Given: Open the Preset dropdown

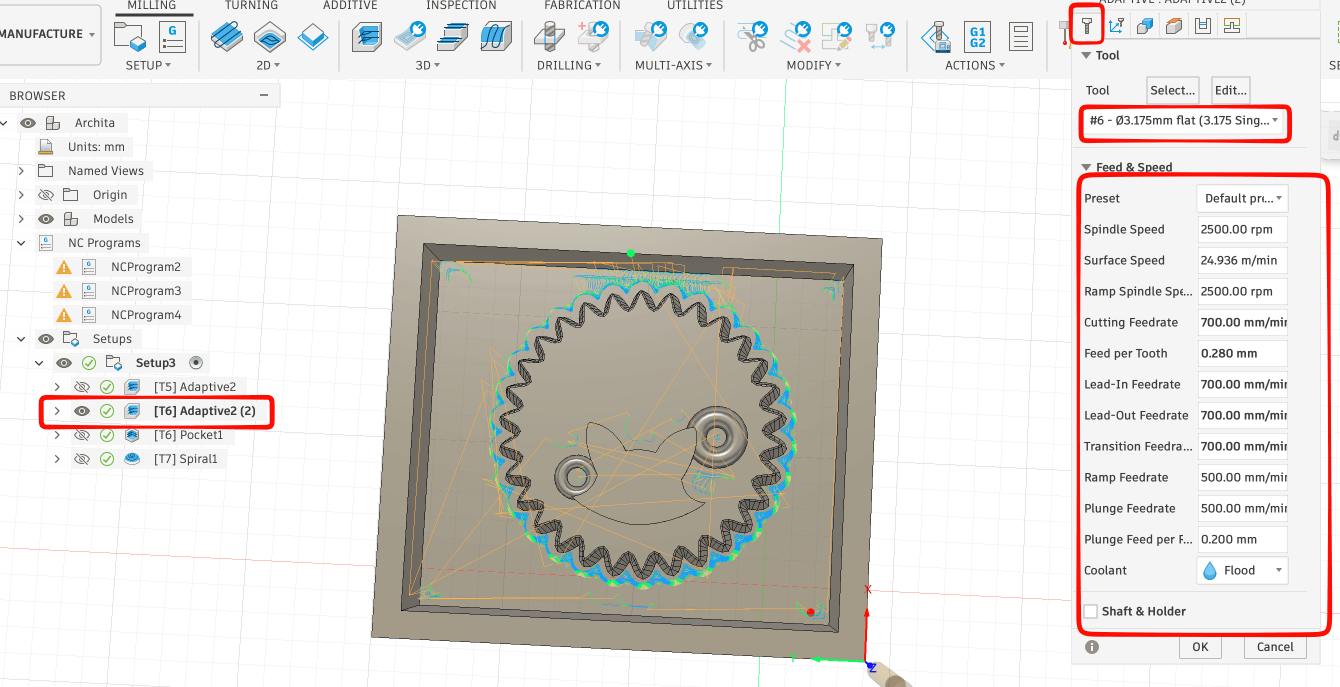Looking at the screenshot, I should coord(1242,198).
